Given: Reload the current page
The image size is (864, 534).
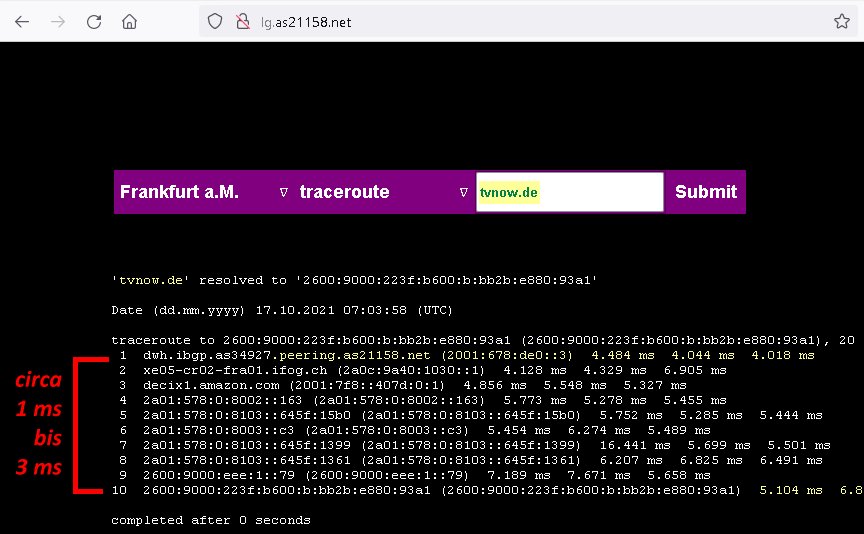Looking at the screenshot, I should click(x=94, y=21).
